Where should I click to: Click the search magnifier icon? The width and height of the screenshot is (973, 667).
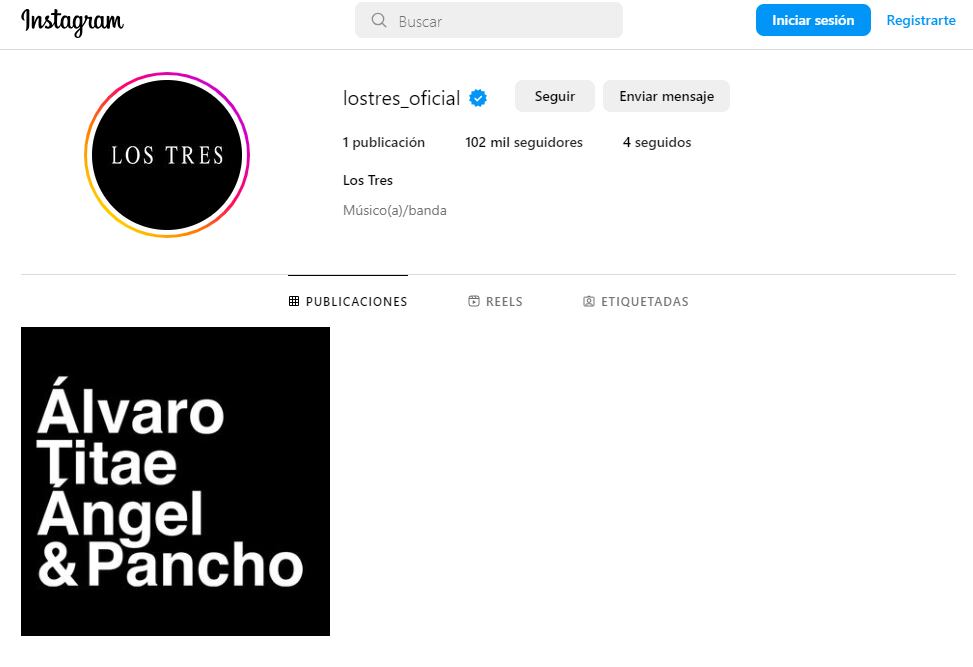[379, 20]
